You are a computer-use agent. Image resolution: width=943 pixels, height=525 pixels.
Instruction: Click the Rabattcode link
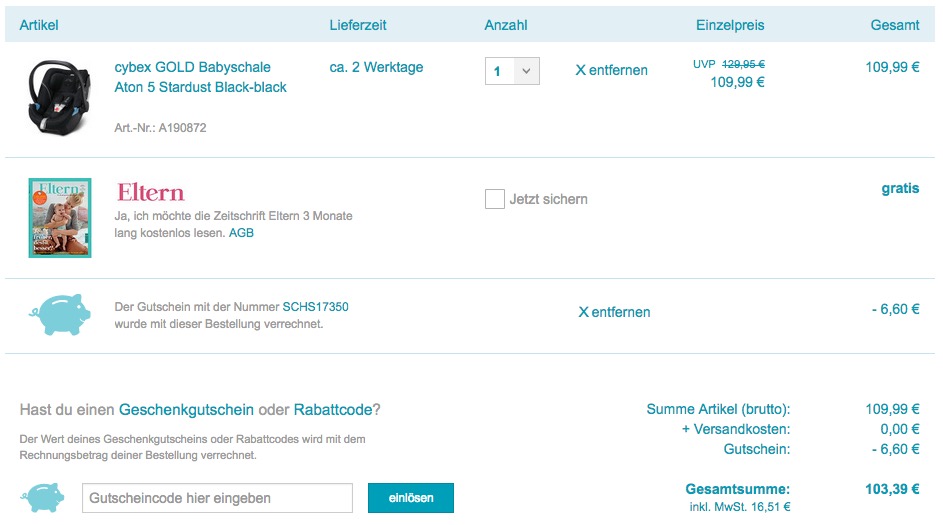(332, 410)
